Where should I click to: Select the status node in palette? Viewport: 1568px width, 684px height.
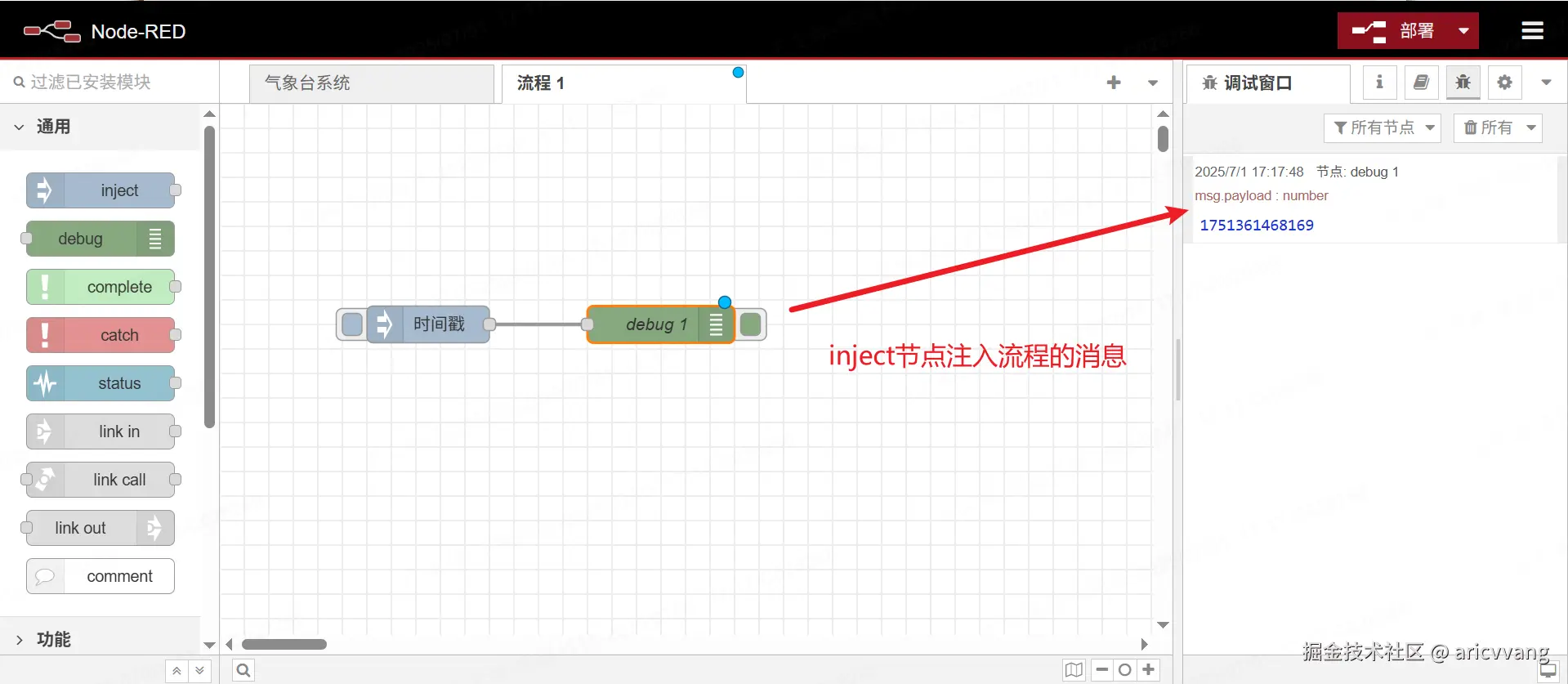[101, 383]
